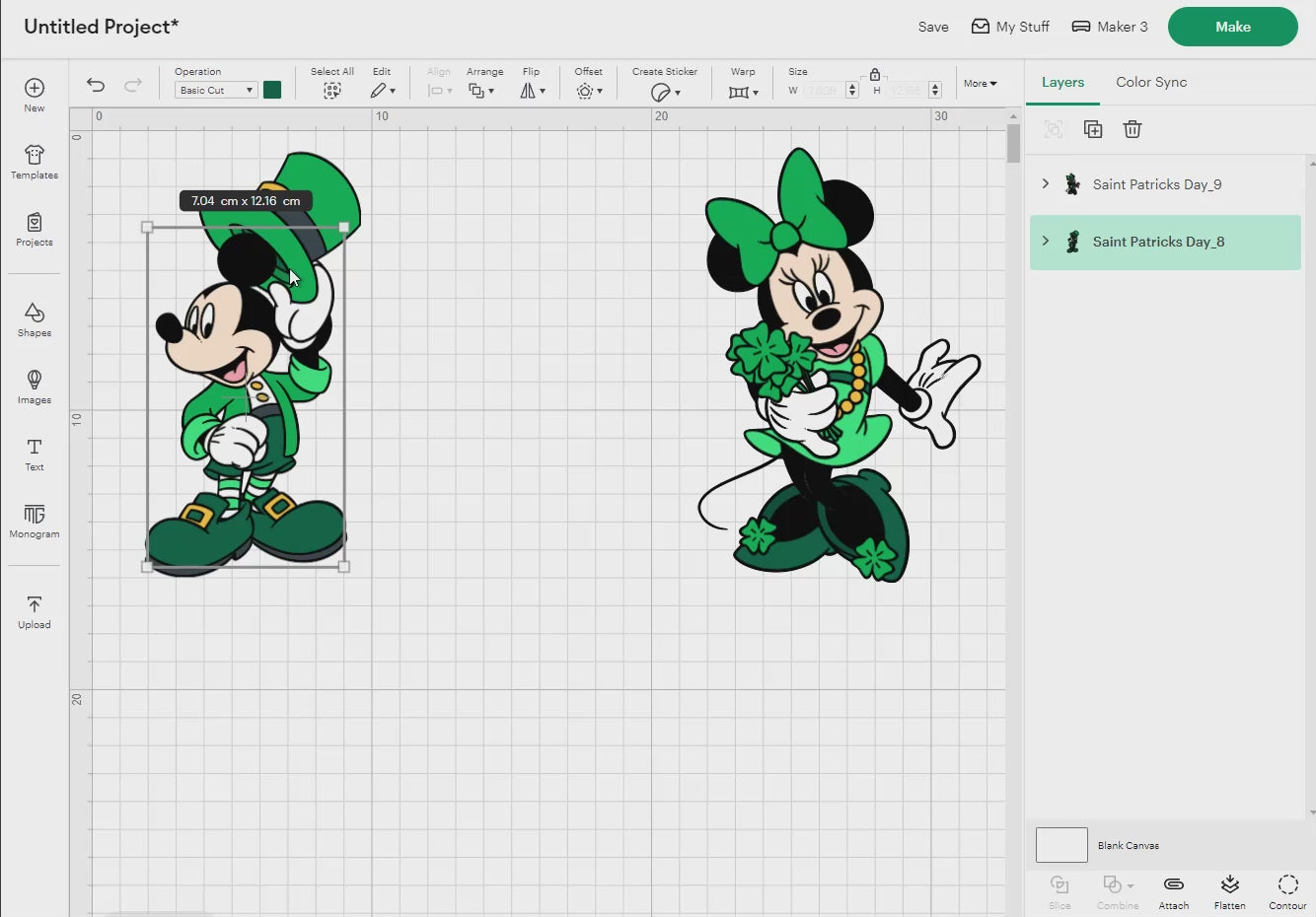Viewport: 1316px width, 917px height.
Task: Click the Group layers icon
Action: pyautogui.click(x=1054, y=129)
